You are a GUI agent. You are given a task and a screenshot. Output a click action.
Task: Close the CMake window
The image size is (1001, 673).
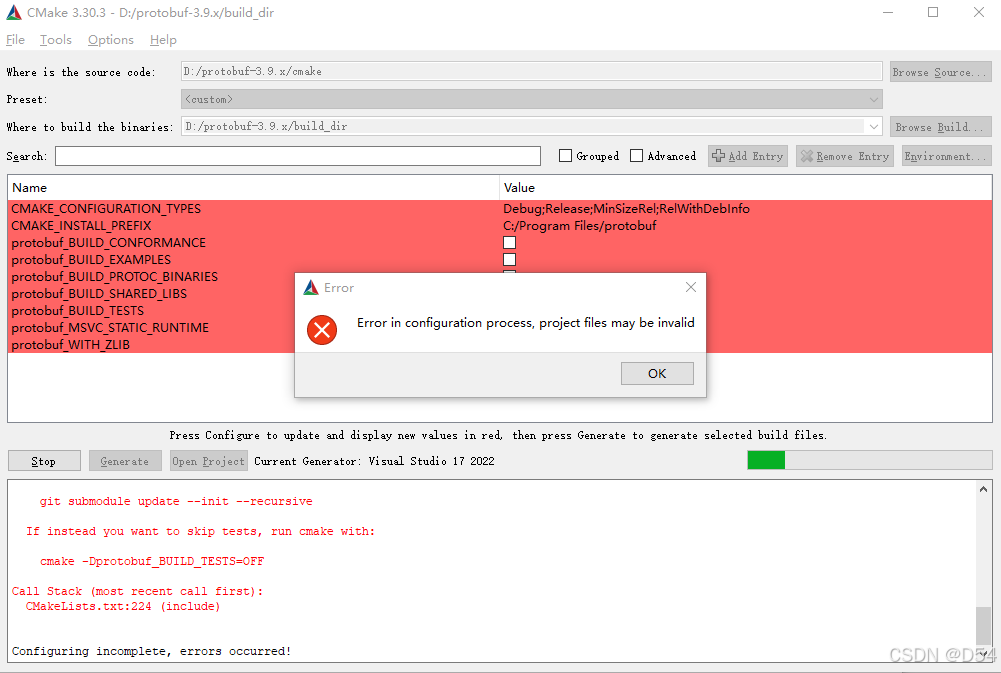click(979, 12)
